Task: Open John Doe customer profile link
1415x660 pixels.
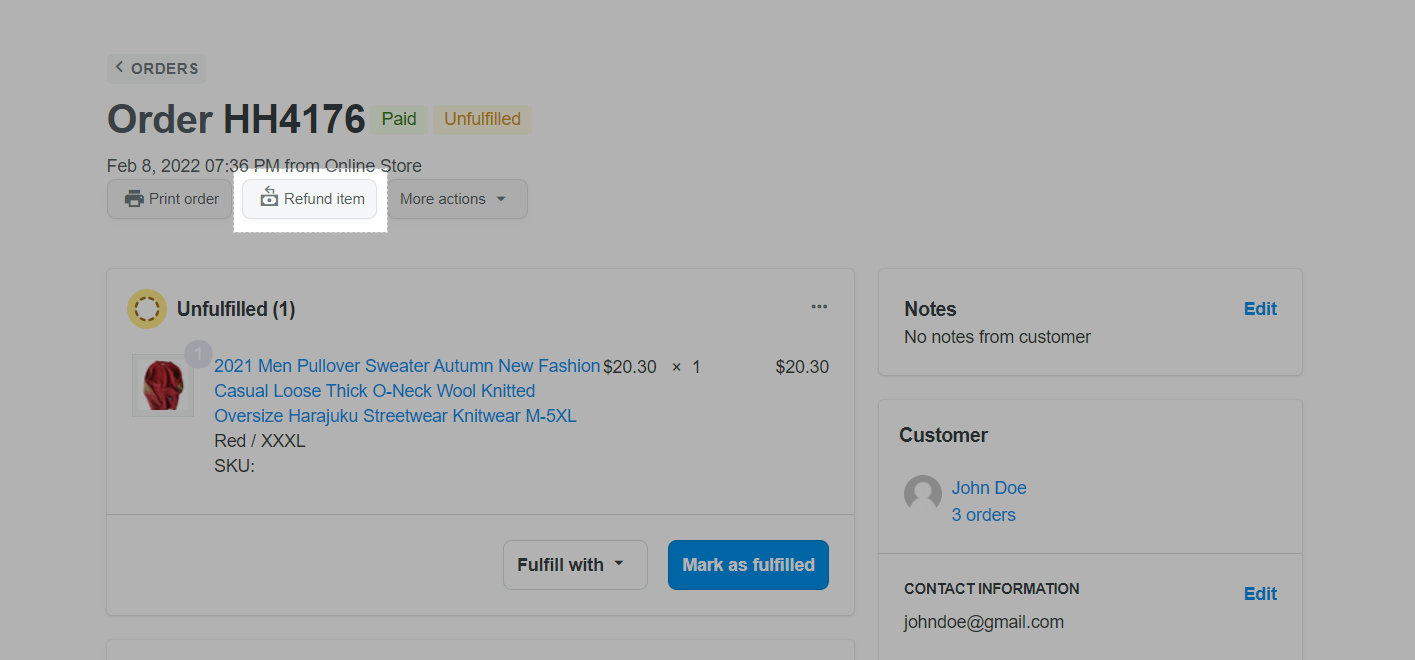Action: point(989,488)
